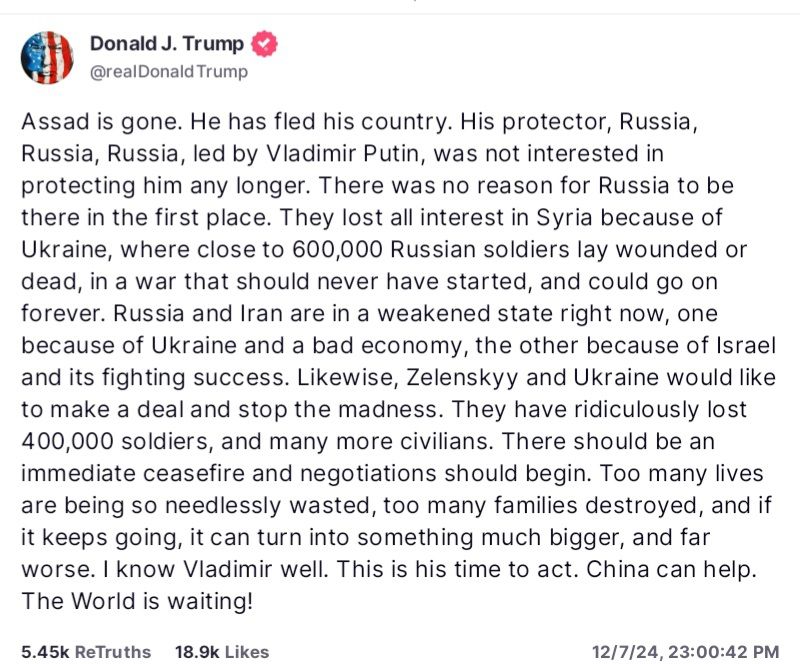Click the name "Vladimir Putin" in the text
The width and height of the screenshot is (800, 664).
(345, 154)
